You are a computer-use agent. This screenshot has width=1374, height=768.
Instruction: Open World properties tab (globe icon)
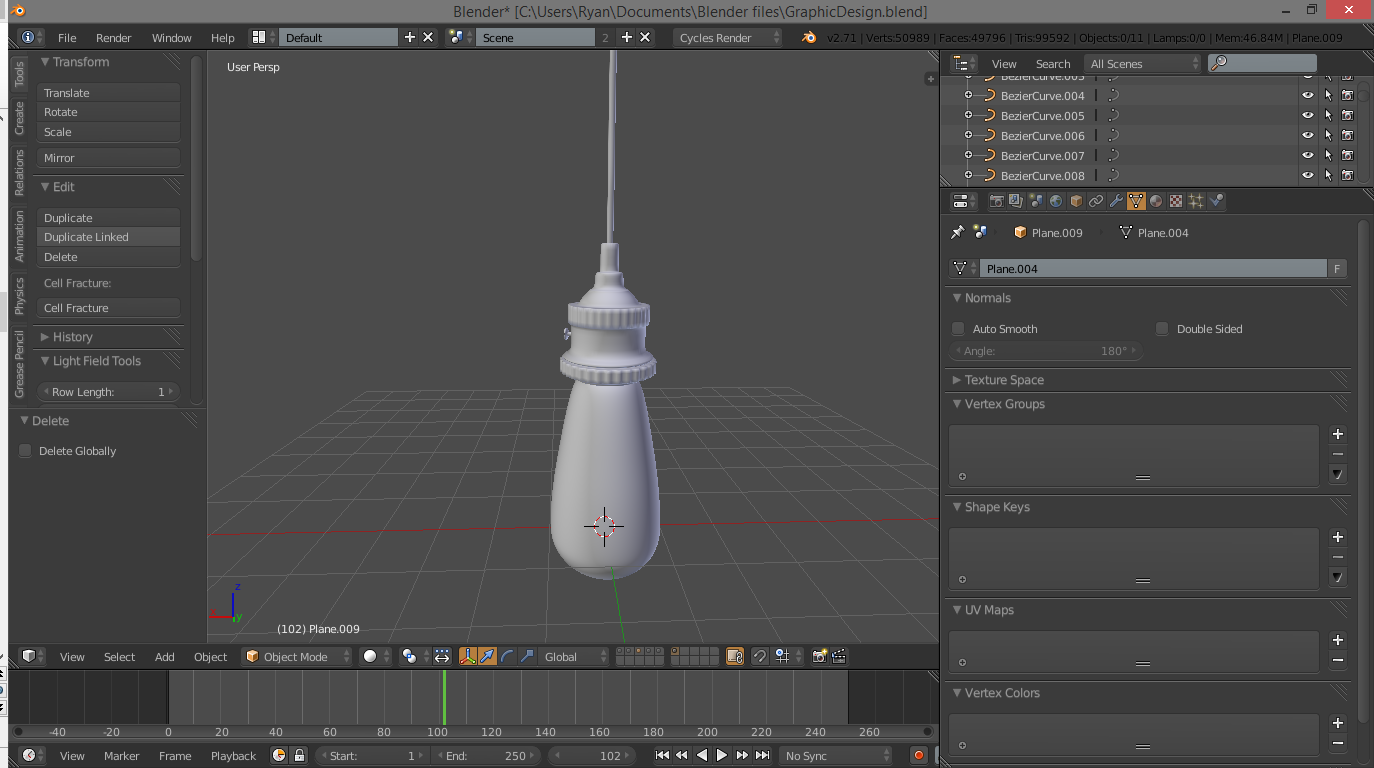pyautogui.click(x=1056, y=201)
